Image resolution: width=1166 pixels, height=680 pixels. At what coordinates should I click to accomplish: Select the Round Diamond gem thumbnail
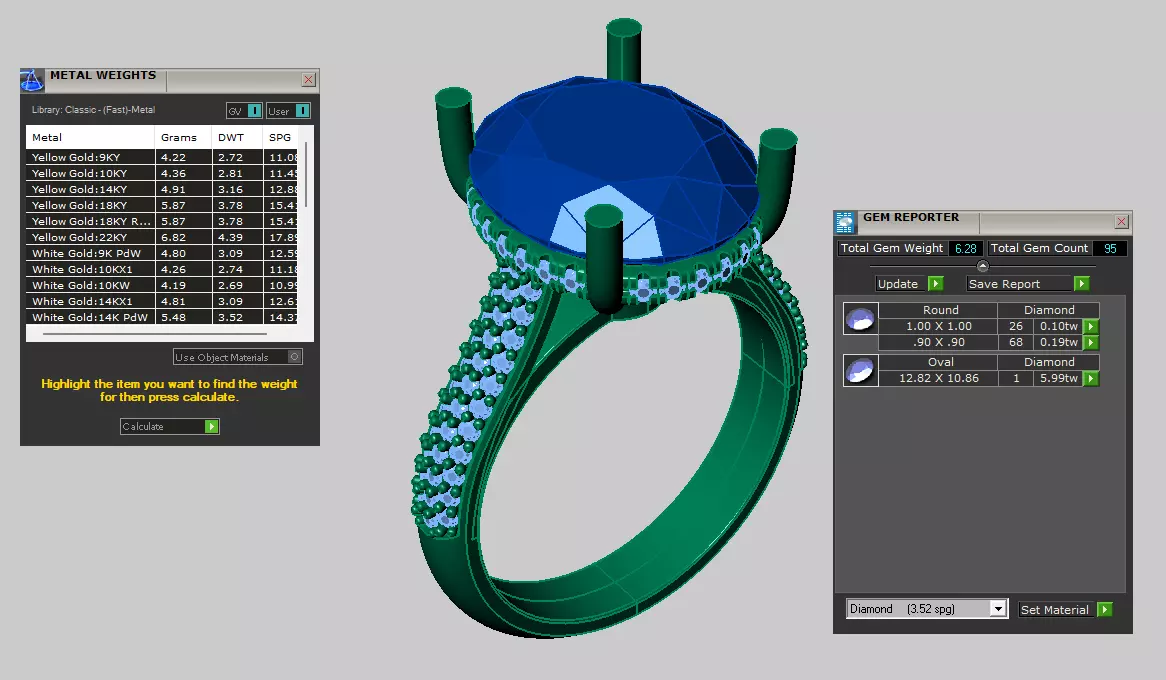coord(860,318)
